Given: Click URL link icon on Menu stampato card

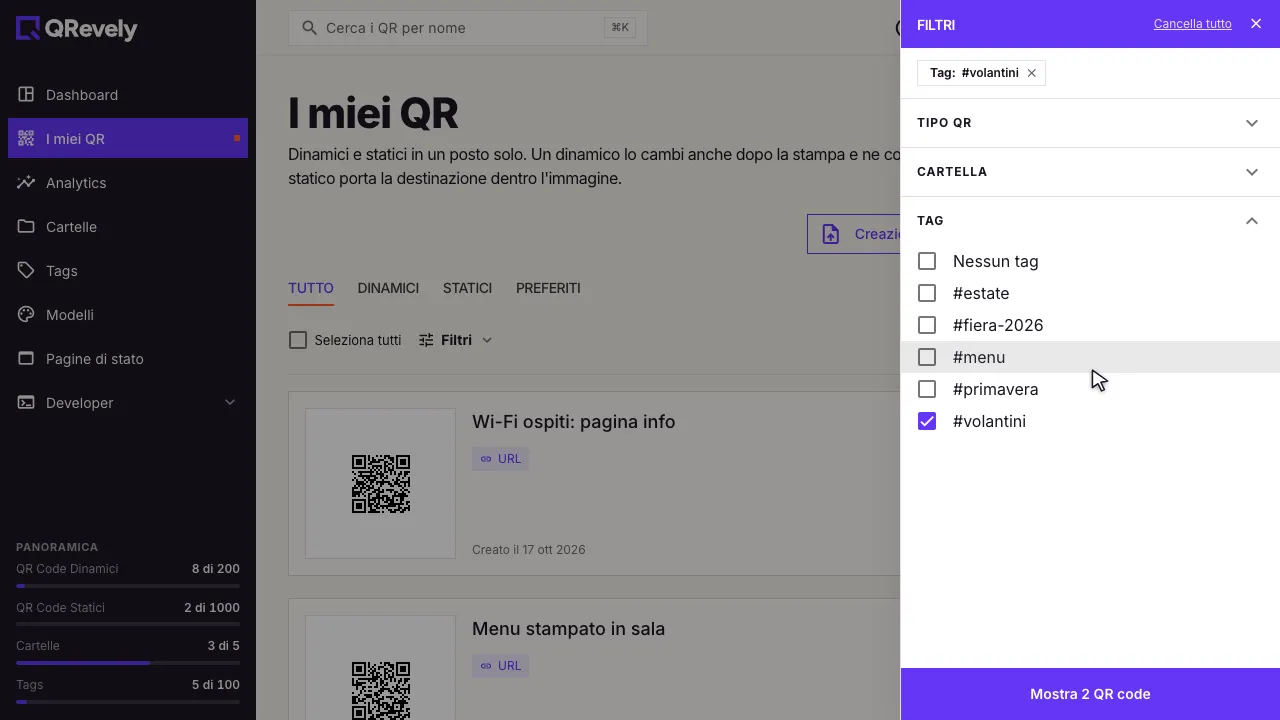Looking at the screenshot, I should click(486, 666).
